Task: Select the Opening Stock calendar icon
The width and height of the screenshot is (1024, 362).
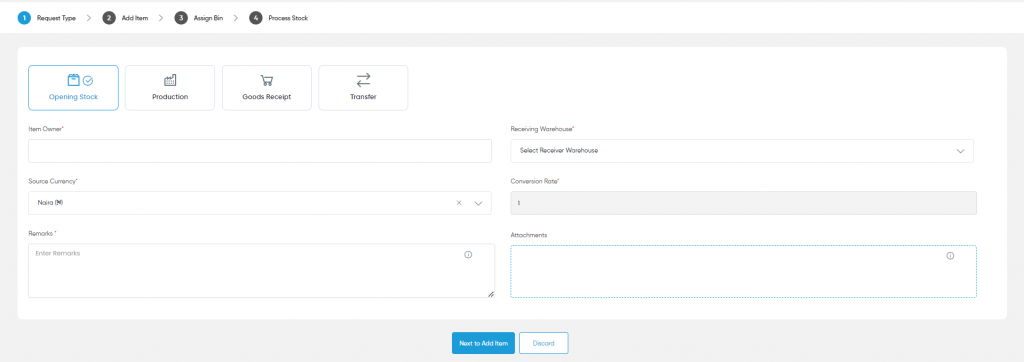Action: pos(74,80)
